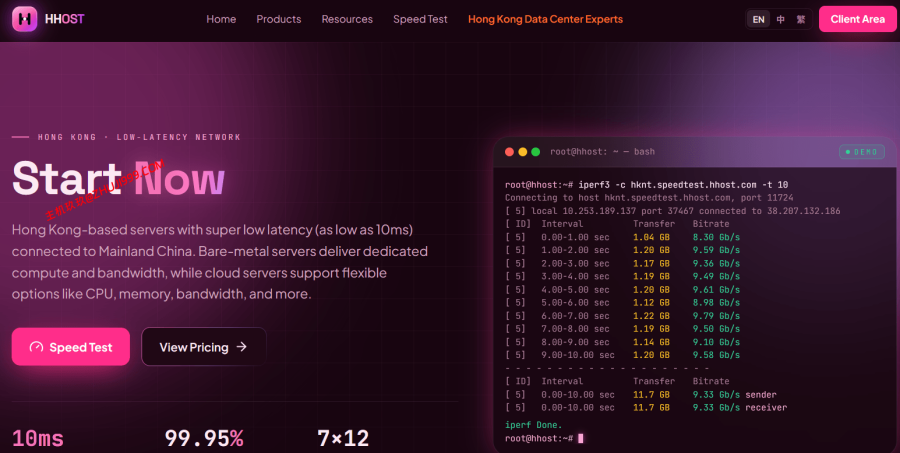Viewport: 900px width, 453px height.
Task: Click the local 10.253.189.137 connection line
Action: 673,211
